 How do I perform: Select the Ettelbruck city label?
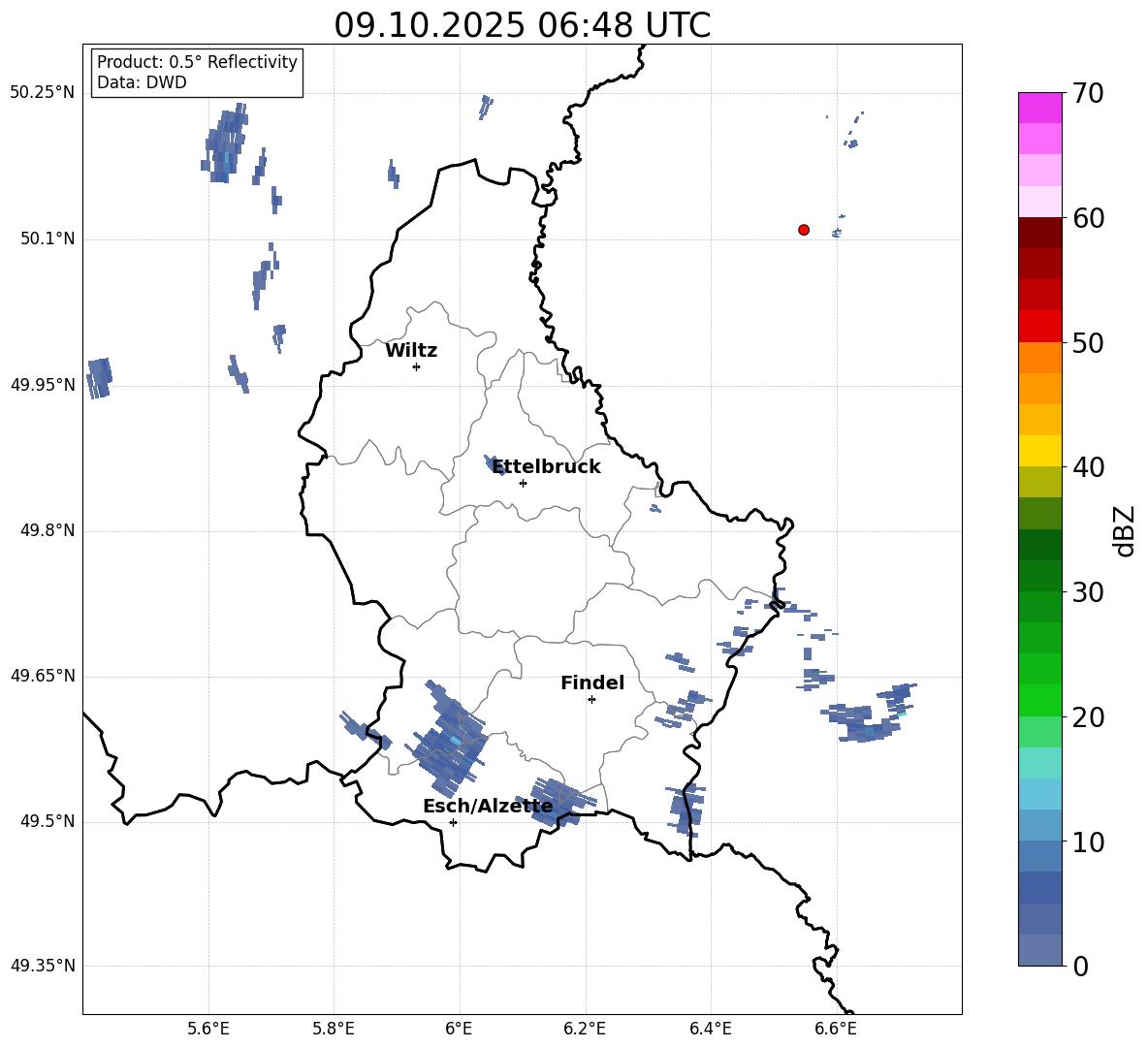(546, 467)
